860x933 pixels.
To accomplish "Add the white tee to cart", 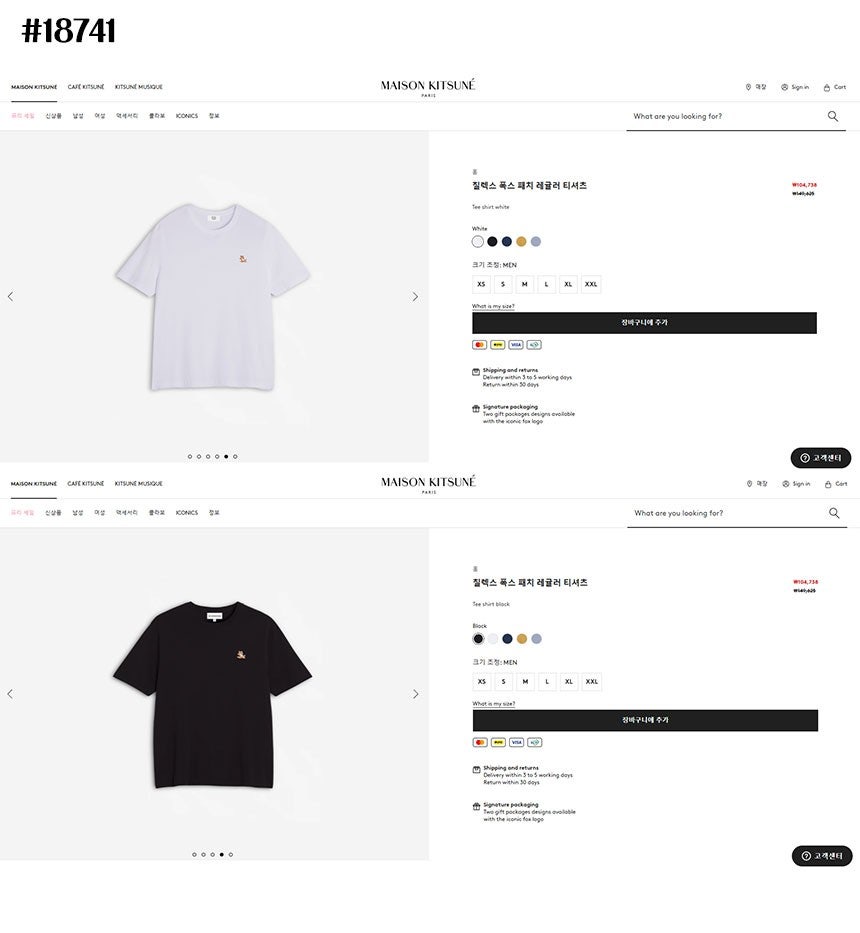I will [x=645, y=323].
